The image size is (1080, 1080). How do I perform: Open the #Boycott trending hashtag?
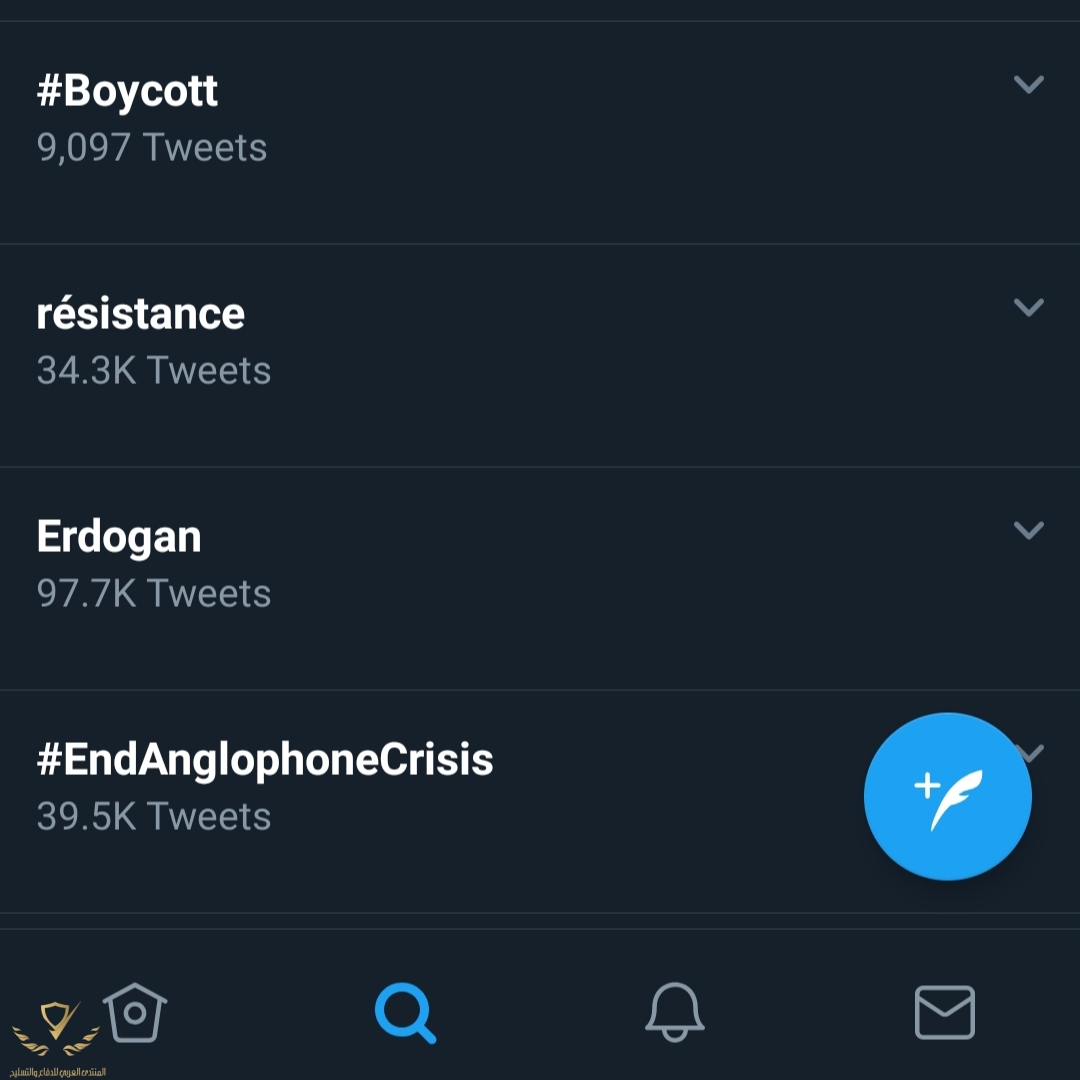127,91
